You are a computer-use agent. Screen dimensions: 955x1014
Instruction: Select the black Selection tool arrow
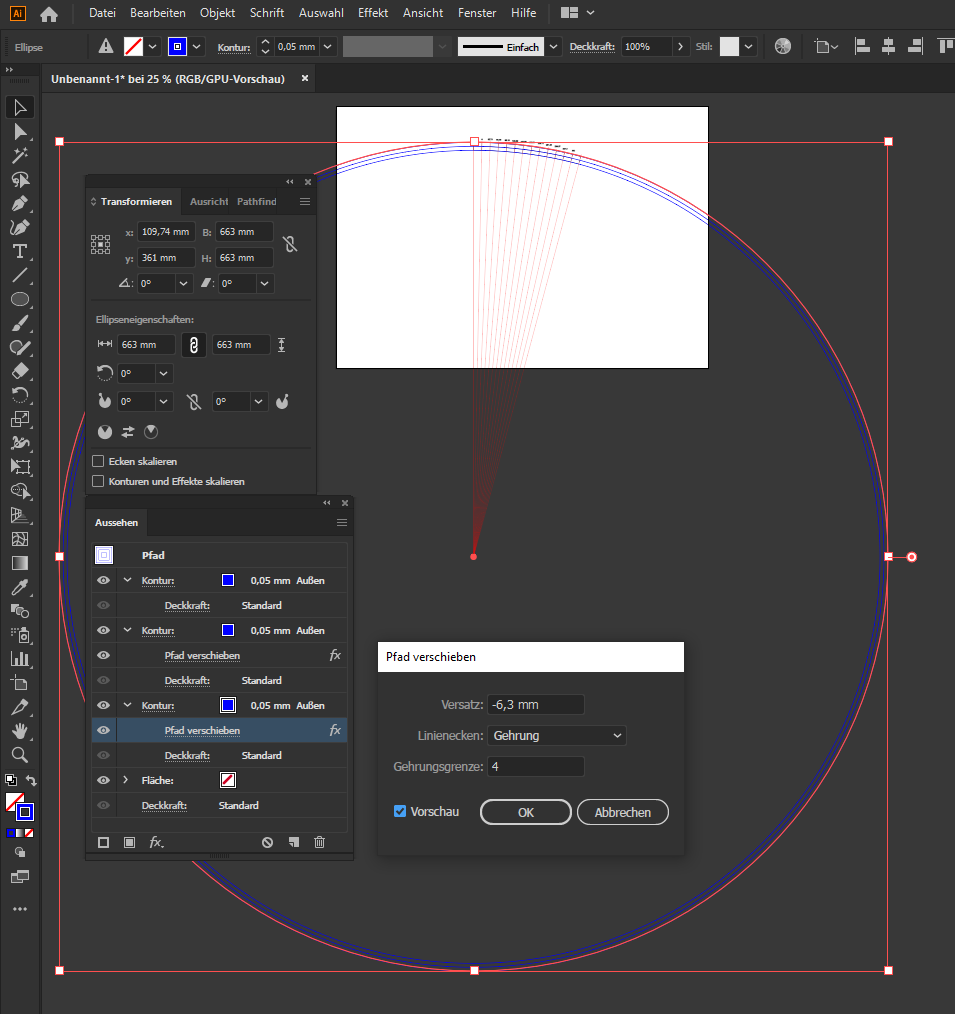18,107
